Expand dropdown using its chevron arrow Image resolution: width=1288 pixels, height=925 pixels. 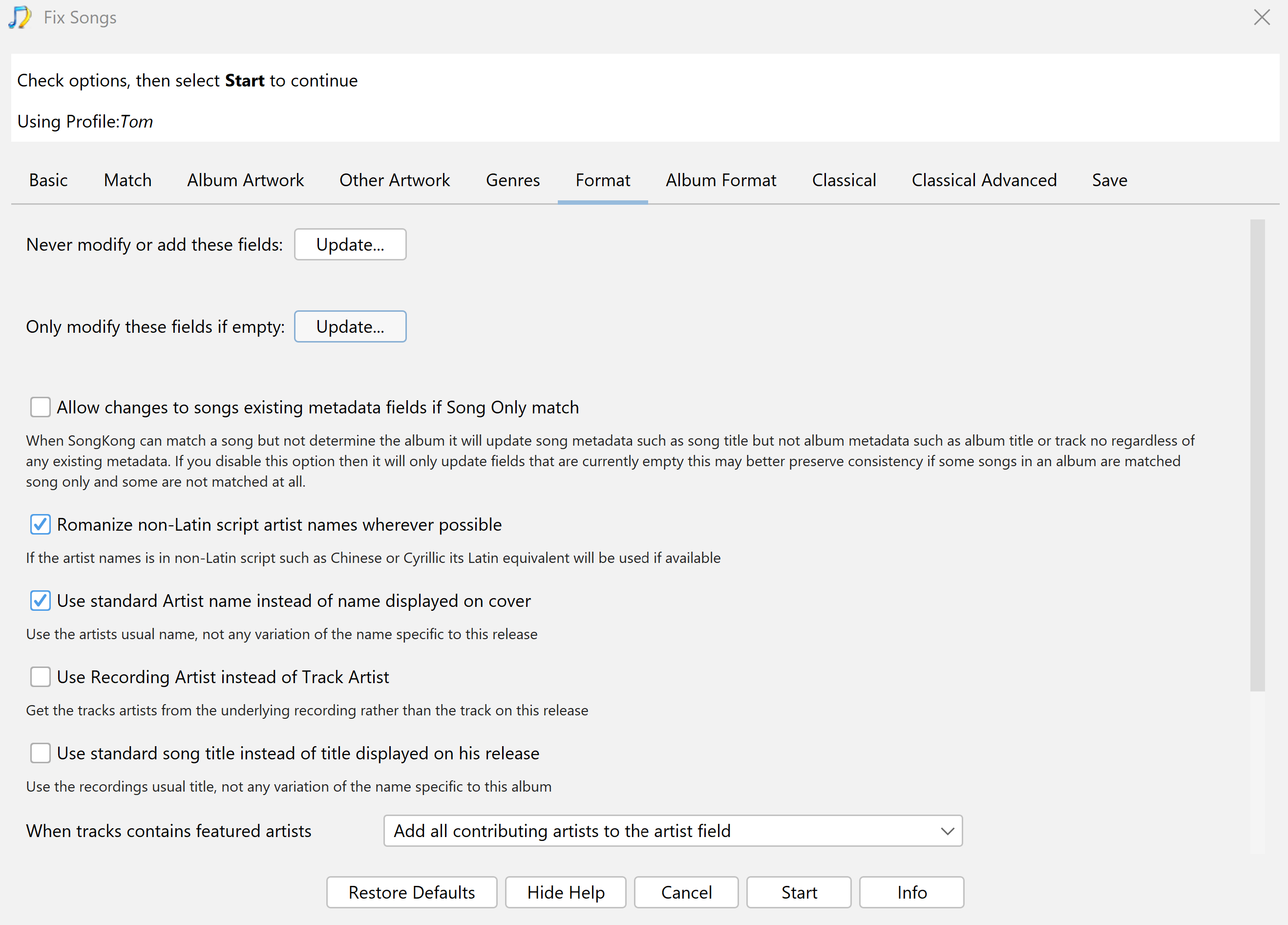coord(947,831)
